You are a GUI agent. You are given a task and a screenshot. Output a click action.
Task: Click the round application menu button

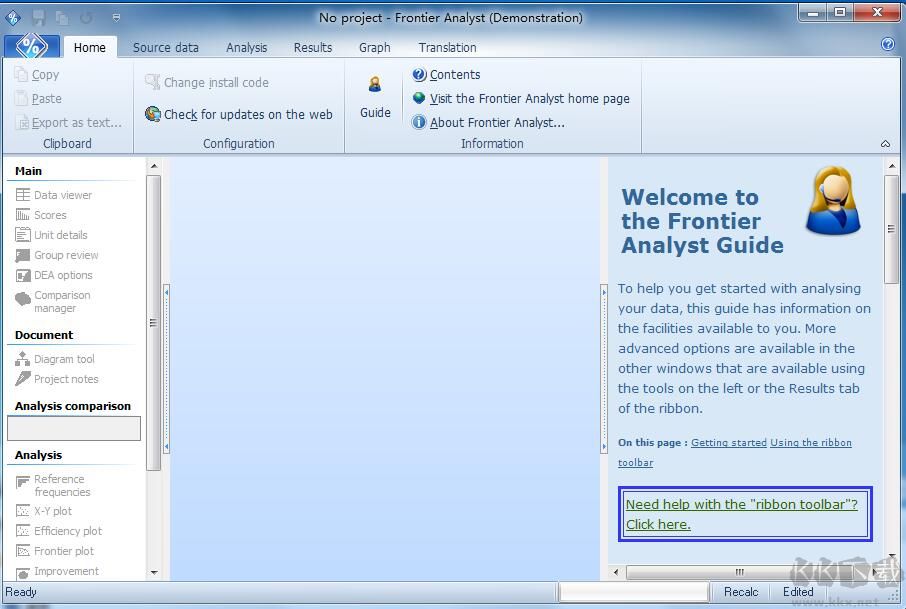[x=32, y=46]
